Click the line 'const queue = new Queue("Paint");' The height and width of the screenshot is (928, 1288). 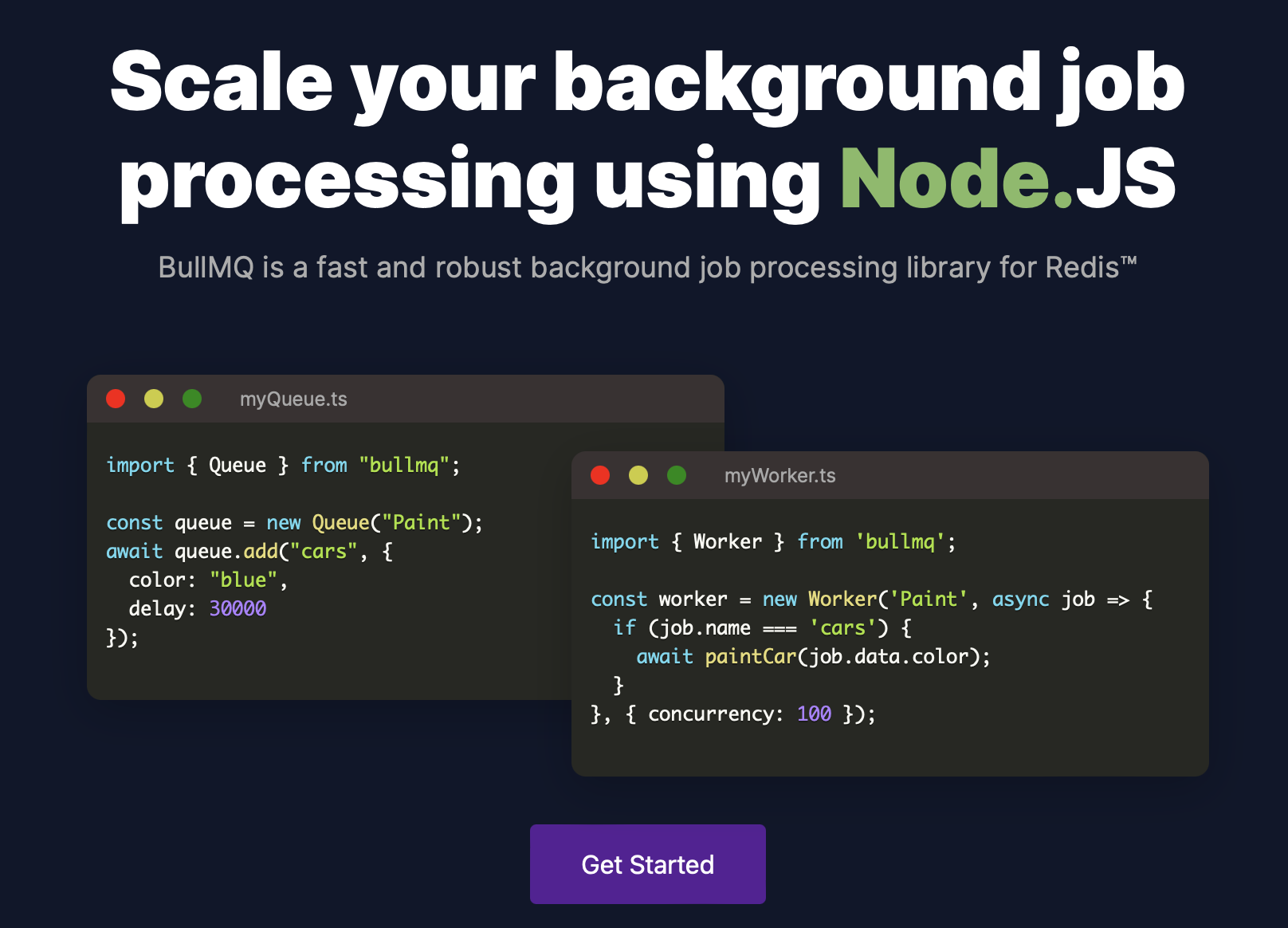coord(294,522)
